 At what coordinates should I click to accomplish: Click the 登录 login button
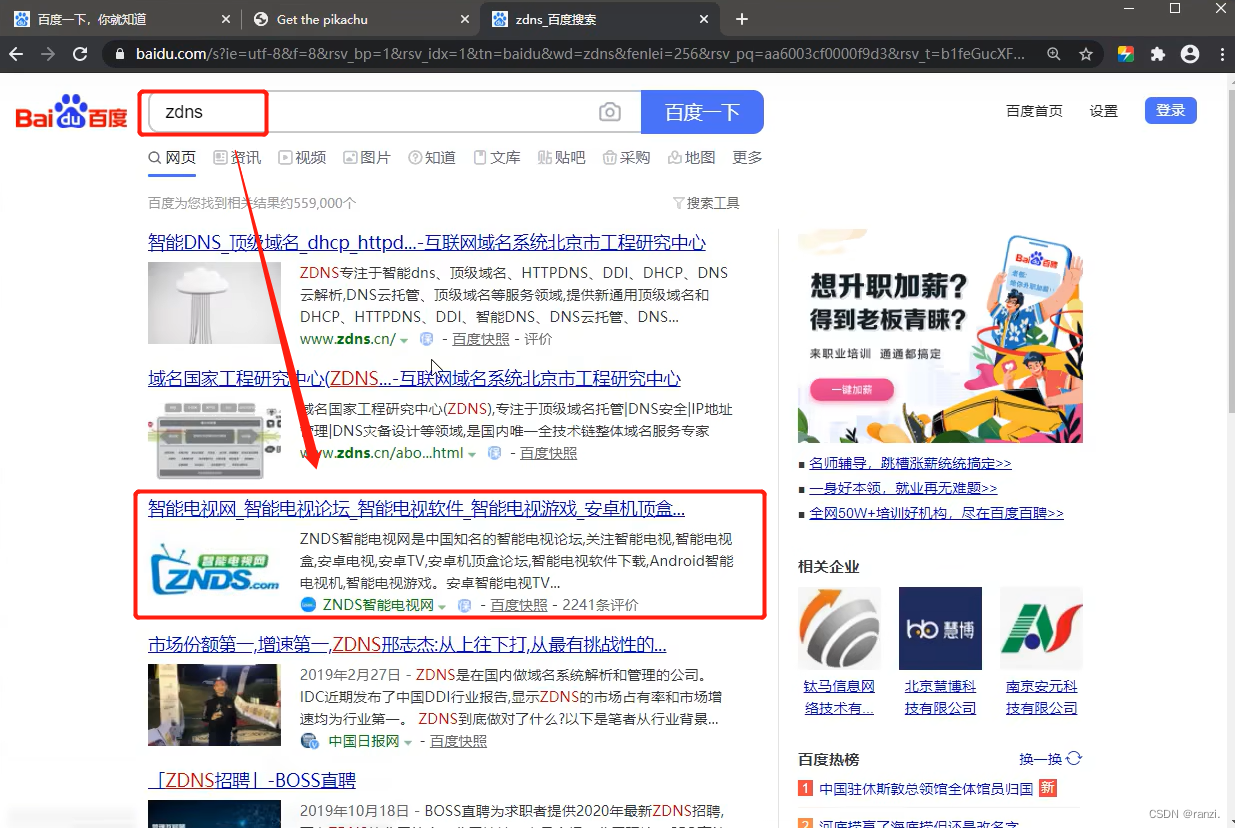coord(1170,110)
